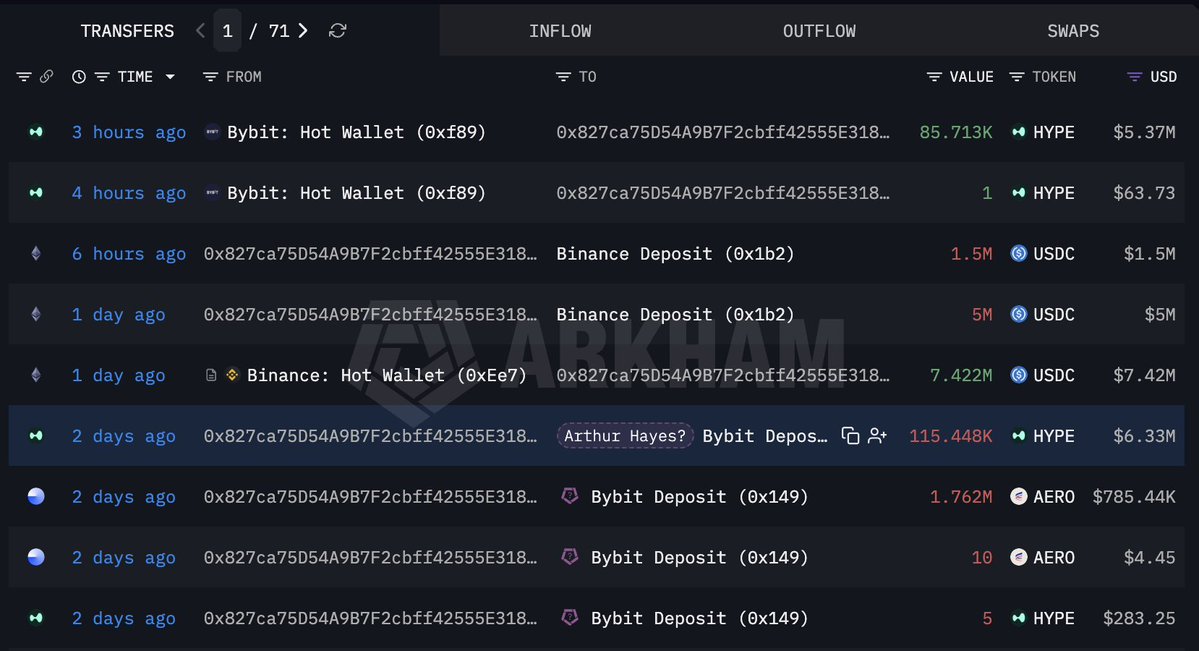Viewport: 1199px width, 651px height.
Task: Click Hyperliquid chain icon in 3 hours ago row
Action: (36, 132)
